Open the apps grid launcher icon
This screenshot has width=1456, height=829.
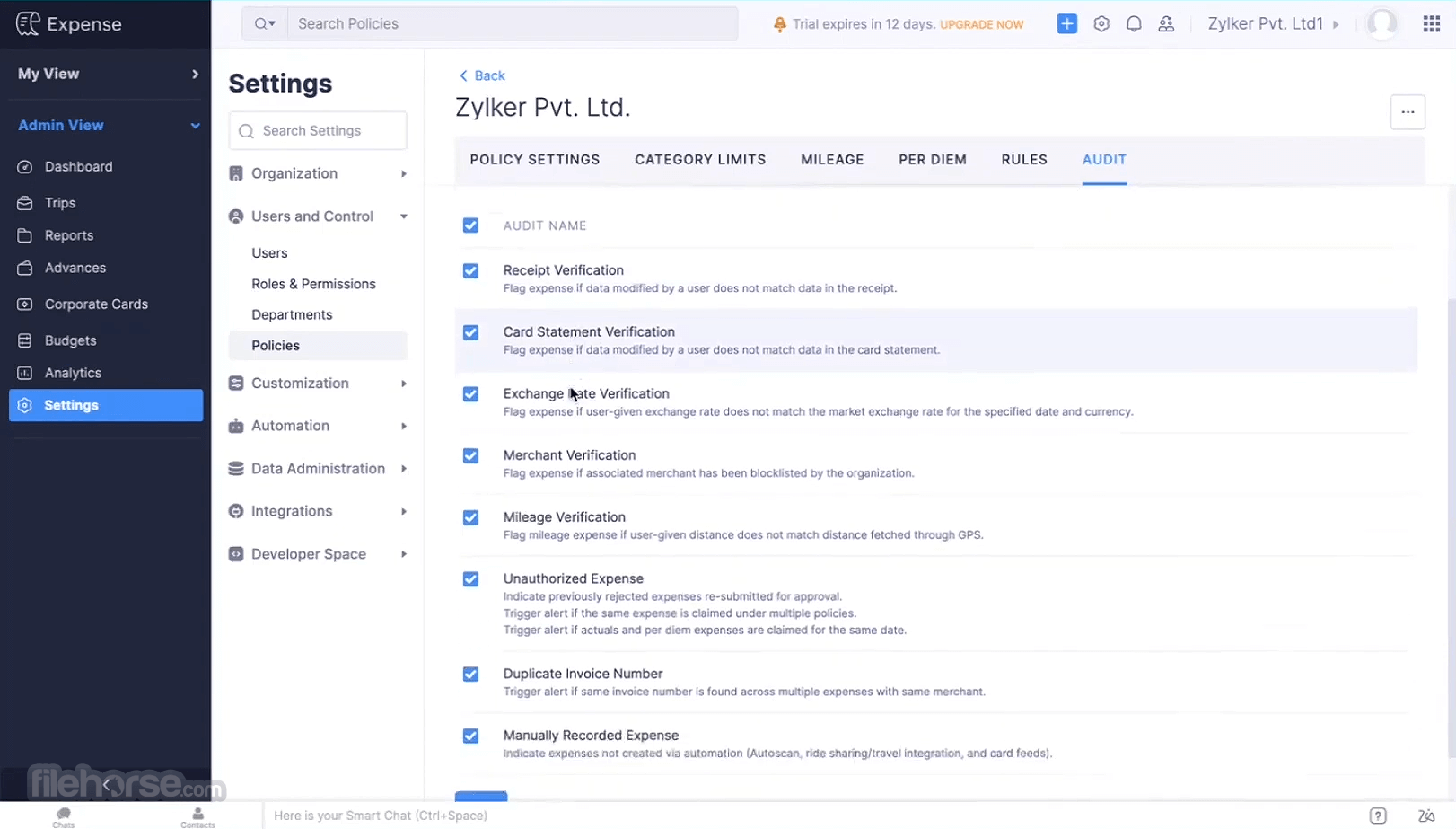click(1432, 24)
